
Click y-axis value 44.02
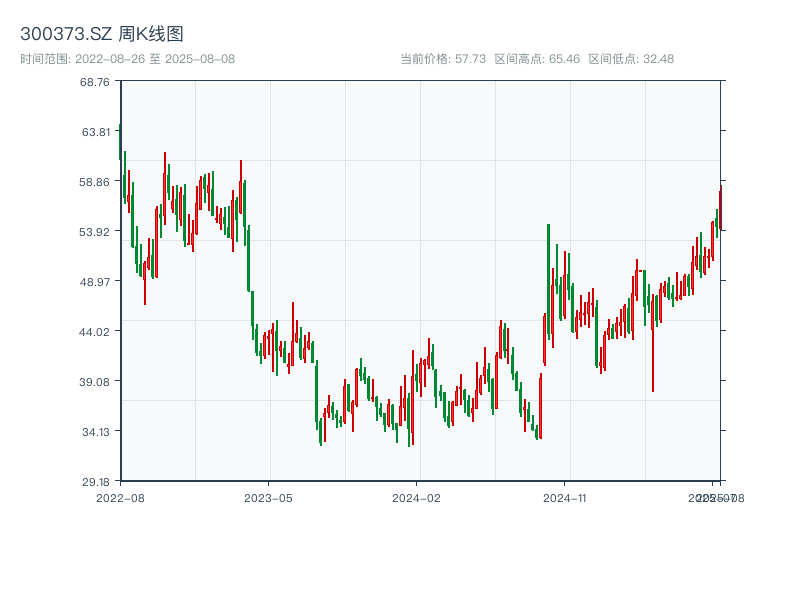[x=94, y=332]
